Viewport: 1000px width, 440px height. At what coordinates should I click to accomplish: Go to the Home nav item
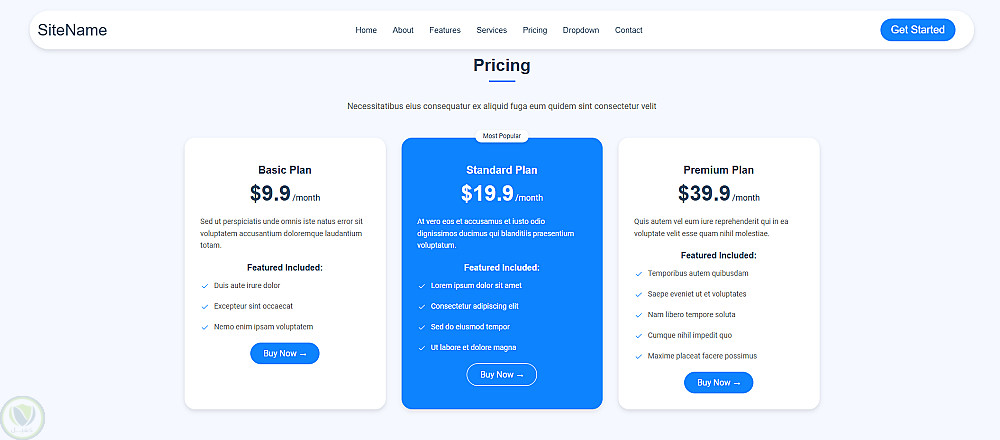coord(366,30)
